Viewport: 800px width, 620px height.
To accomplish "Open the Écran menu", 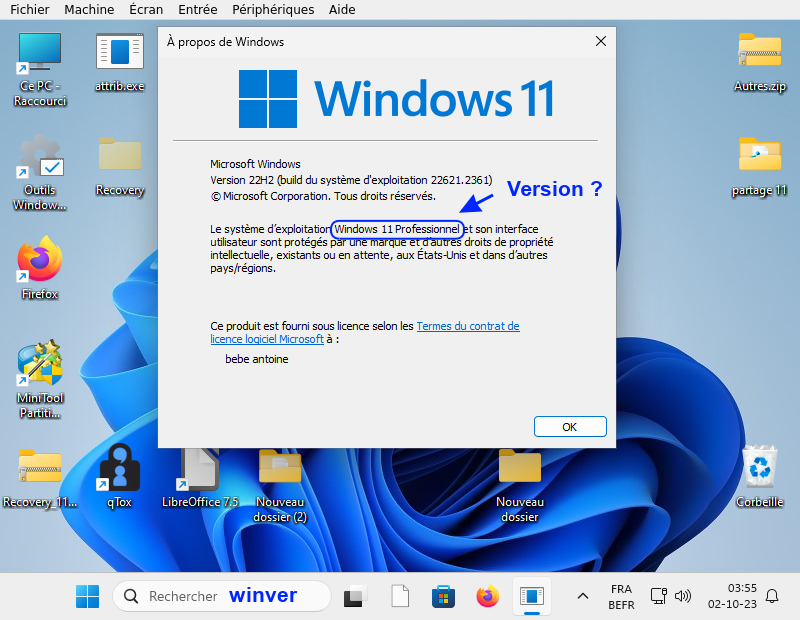I will (146, 10).
